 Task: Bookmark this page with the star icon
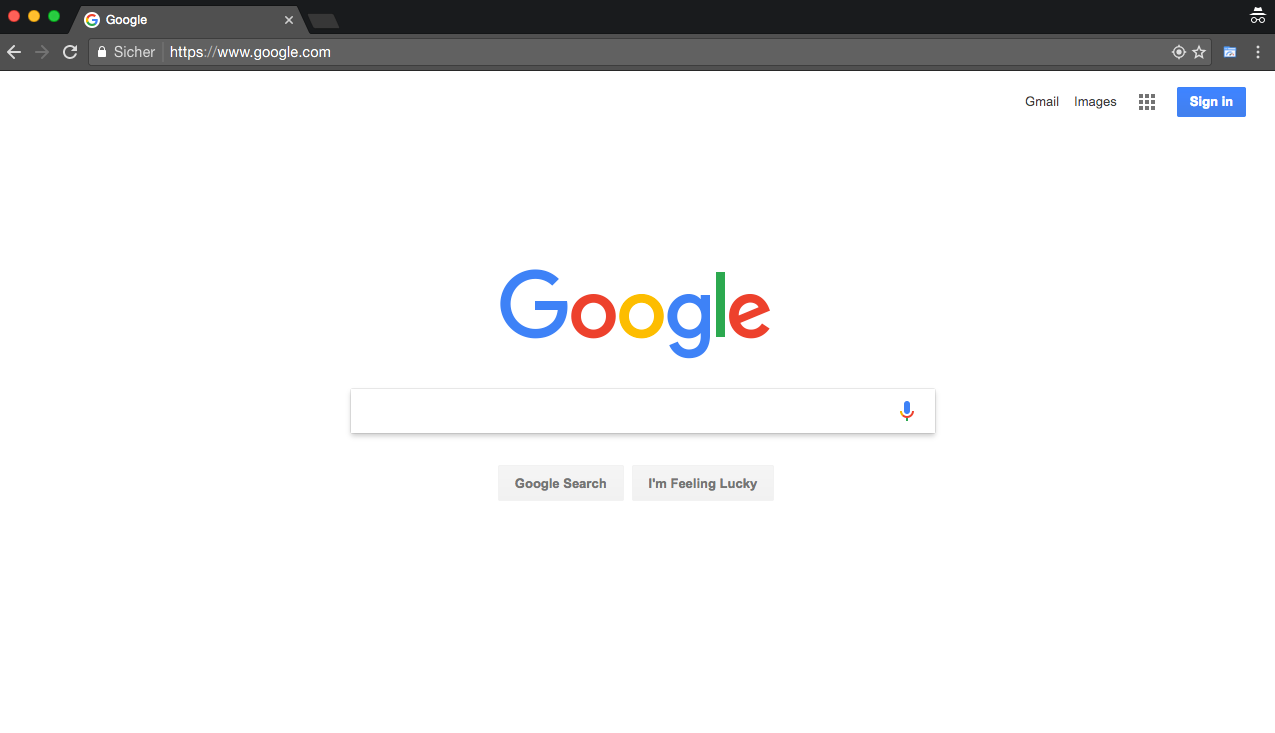click(1199, 52)
